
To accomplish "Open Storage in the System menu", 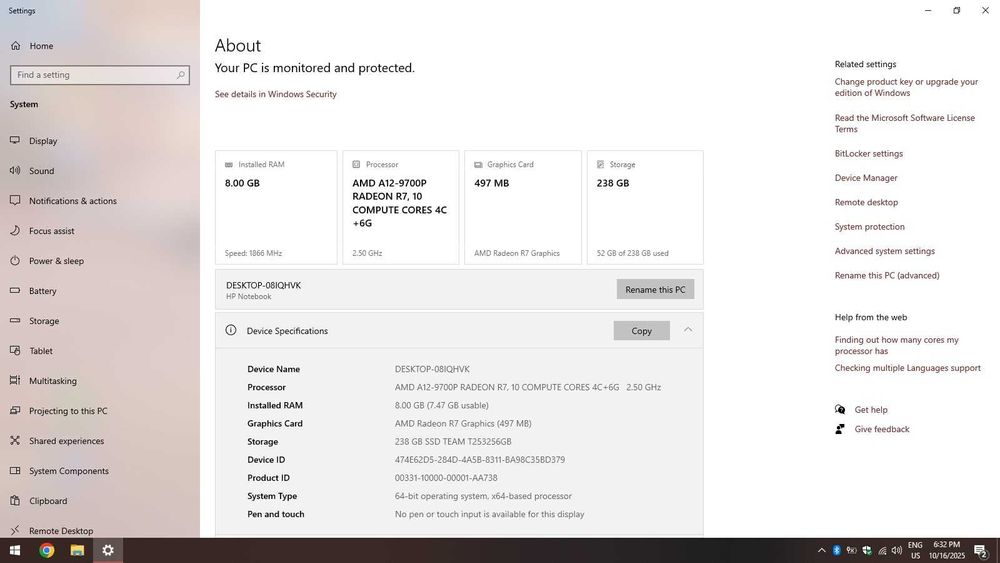I will tap(44, 321).
